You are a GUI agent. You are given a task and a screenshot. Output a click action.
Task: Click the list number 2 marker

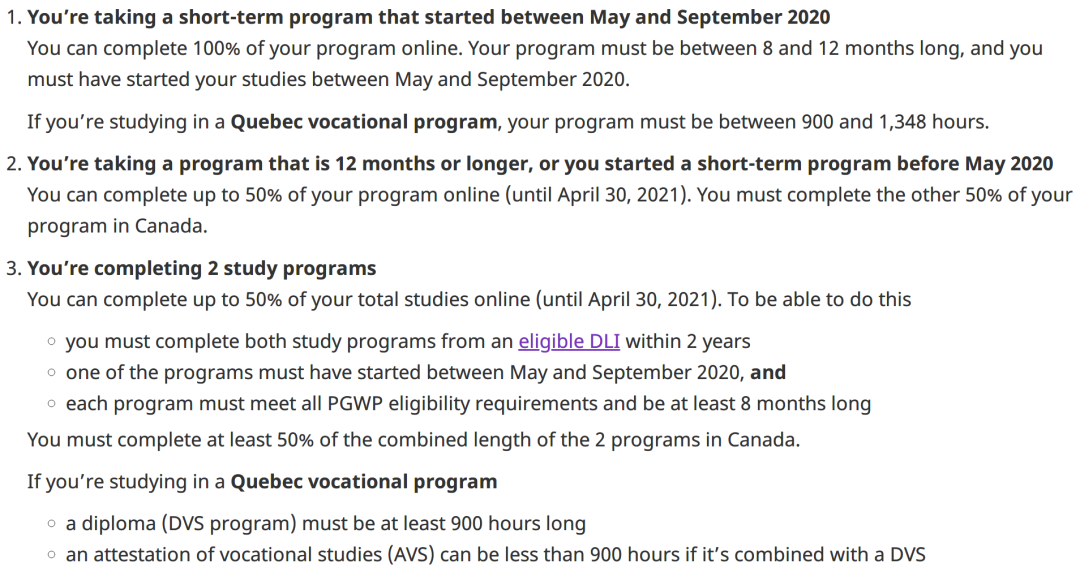tap(11, 164)
